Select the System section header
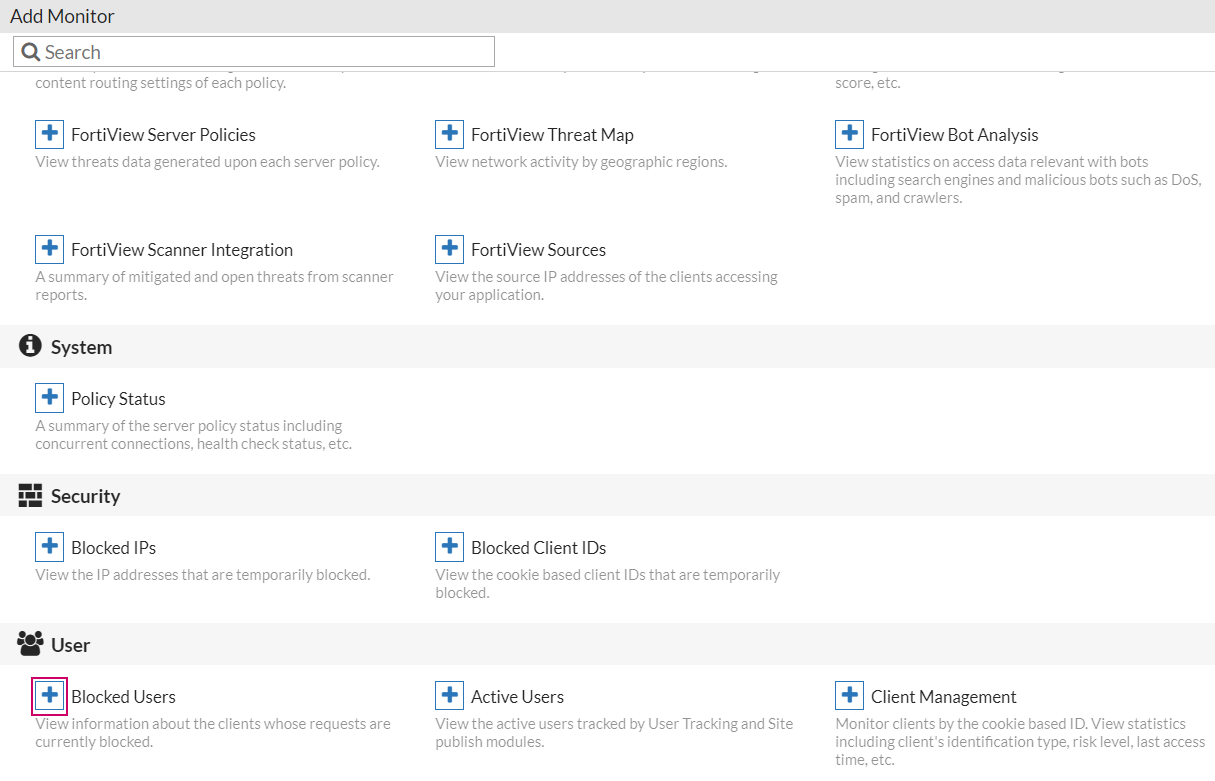 coord(81,347)
